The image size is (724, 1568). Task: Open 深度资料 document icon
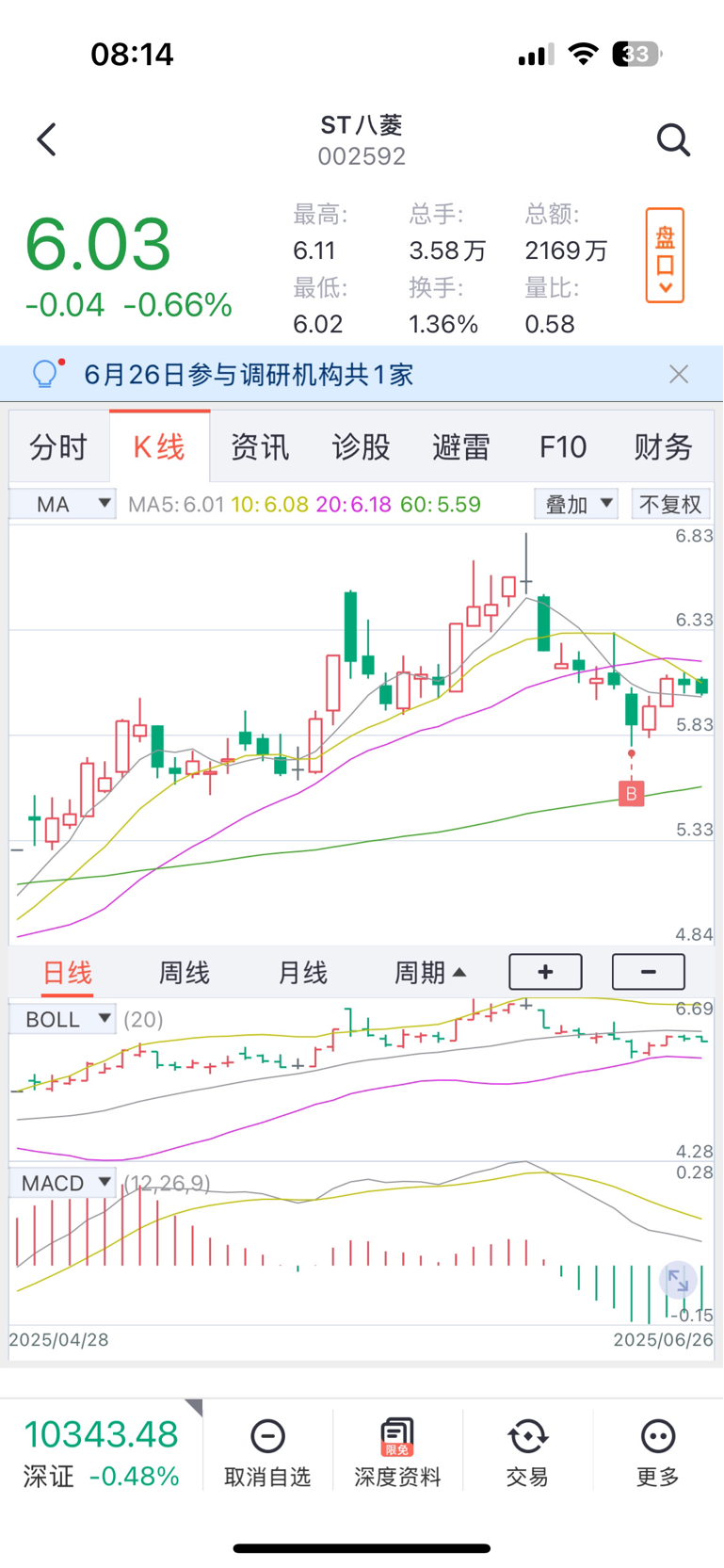click(x=397, y=1436)
